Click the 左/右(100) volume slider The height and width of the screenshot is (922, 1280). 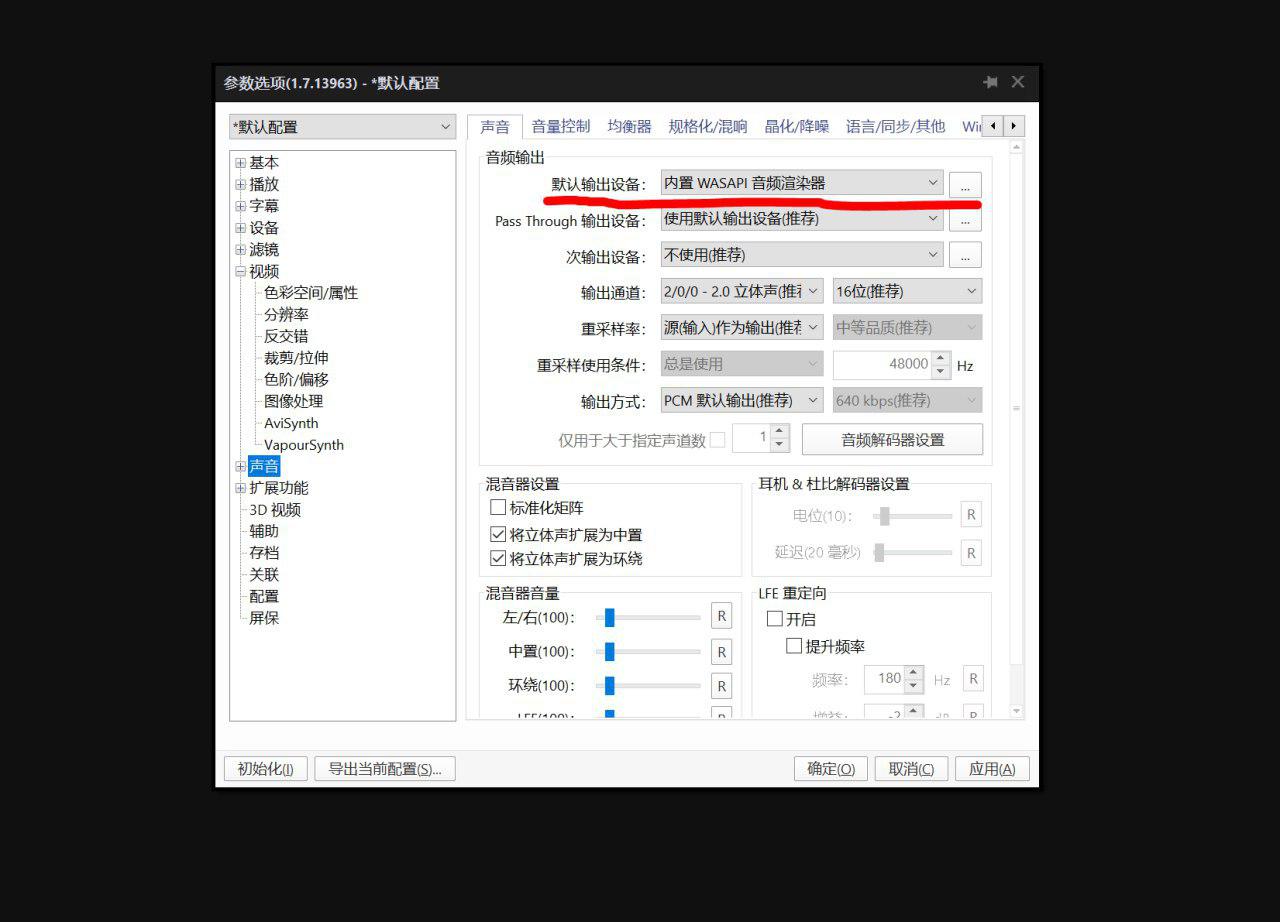click(648, 617)
